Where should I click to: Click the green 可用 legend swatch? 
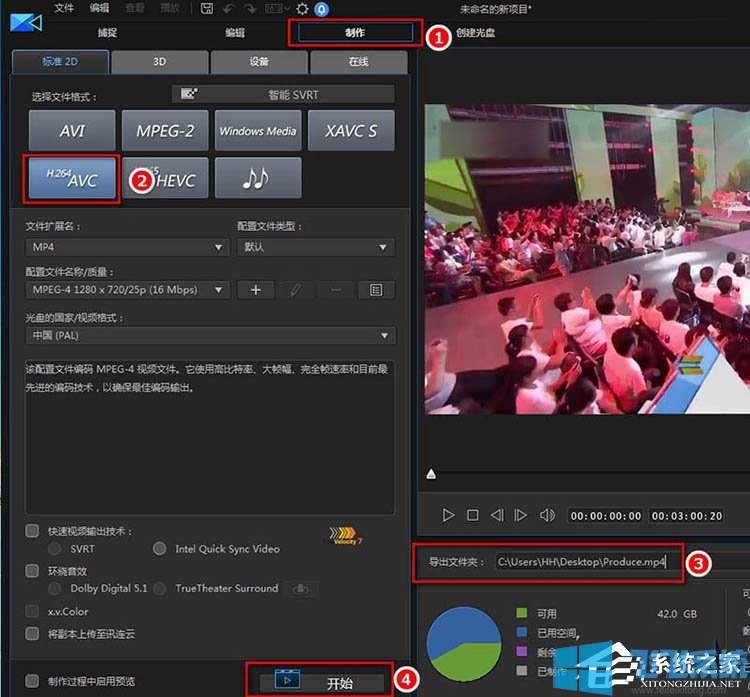coord(522,613)
